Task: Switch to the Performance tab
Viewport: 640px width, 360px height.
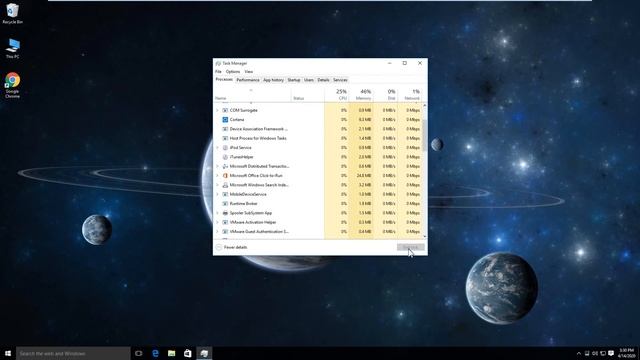Action: (248, 80)
